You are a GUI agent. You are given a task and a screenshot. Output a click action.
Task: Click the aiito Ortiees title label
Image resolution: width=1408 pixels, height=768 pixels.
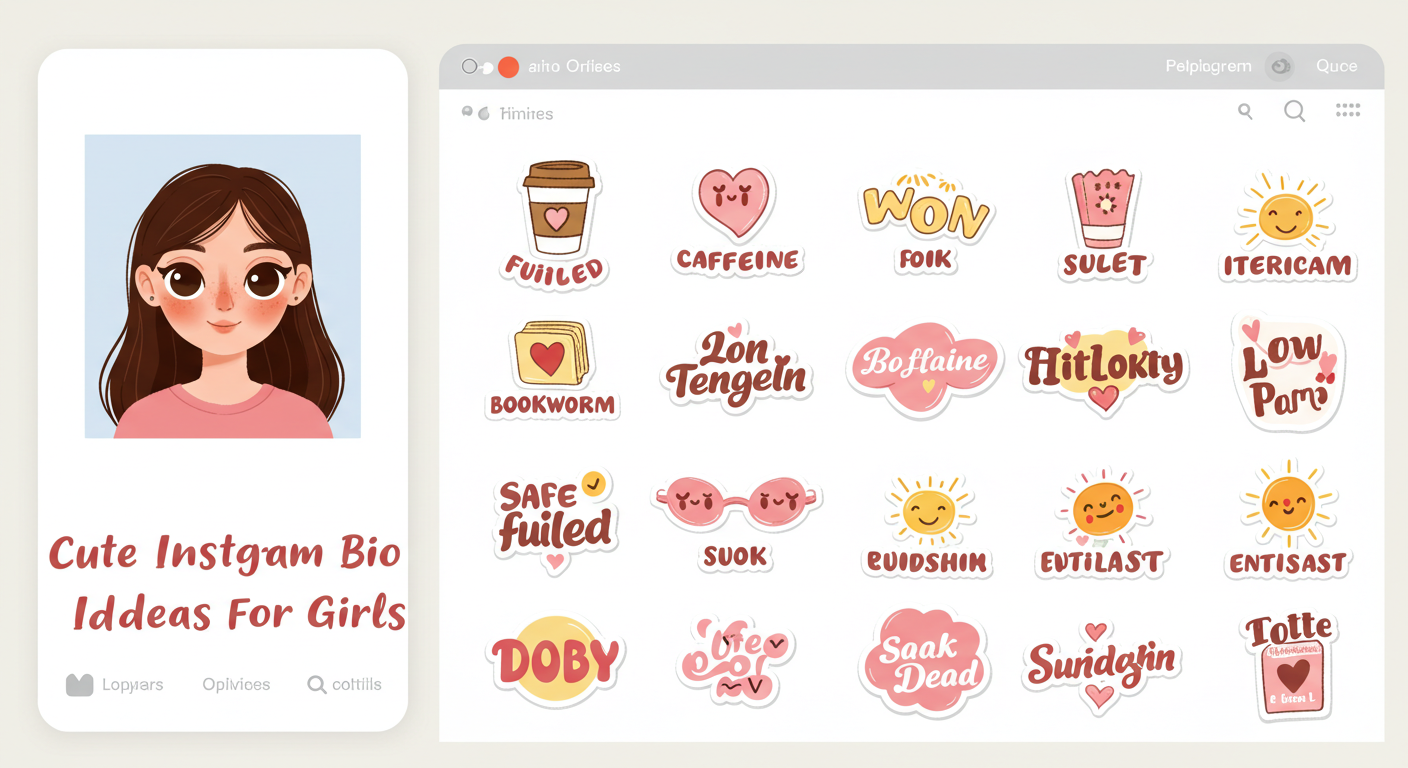pyautogui.click(x=574, y=66)
